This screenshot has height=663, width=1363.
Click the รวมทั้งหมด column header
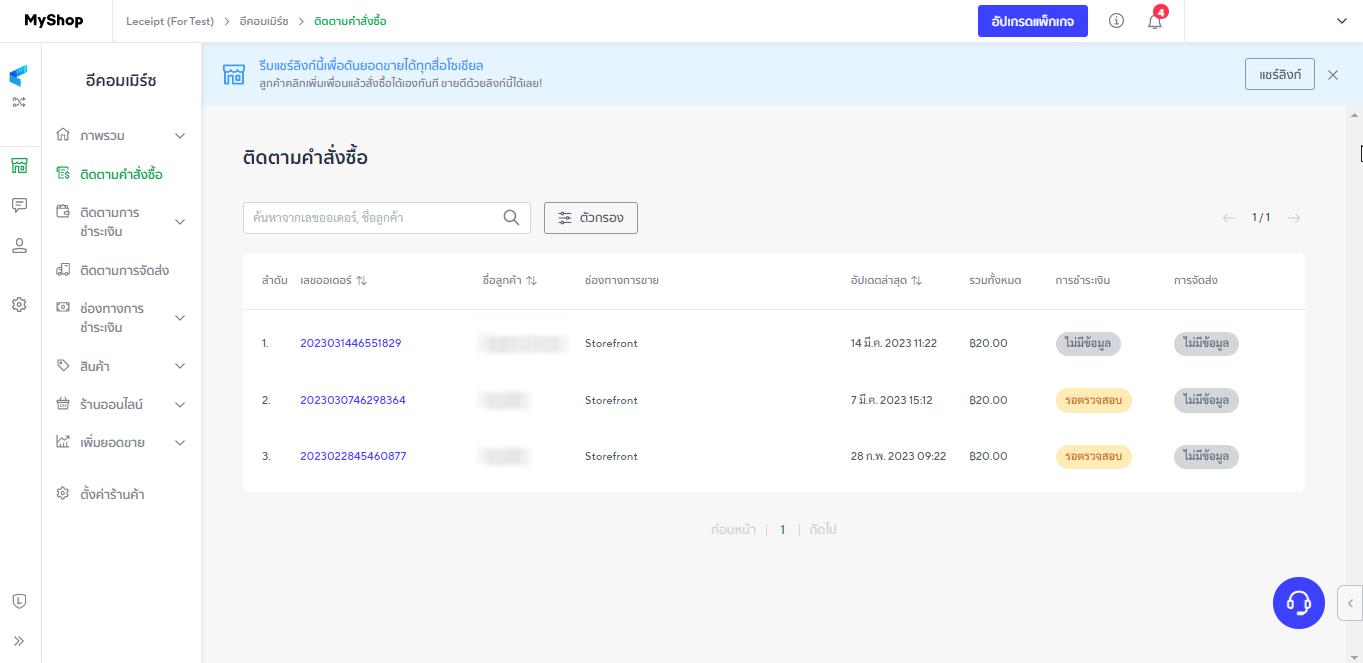click(995, 281)
